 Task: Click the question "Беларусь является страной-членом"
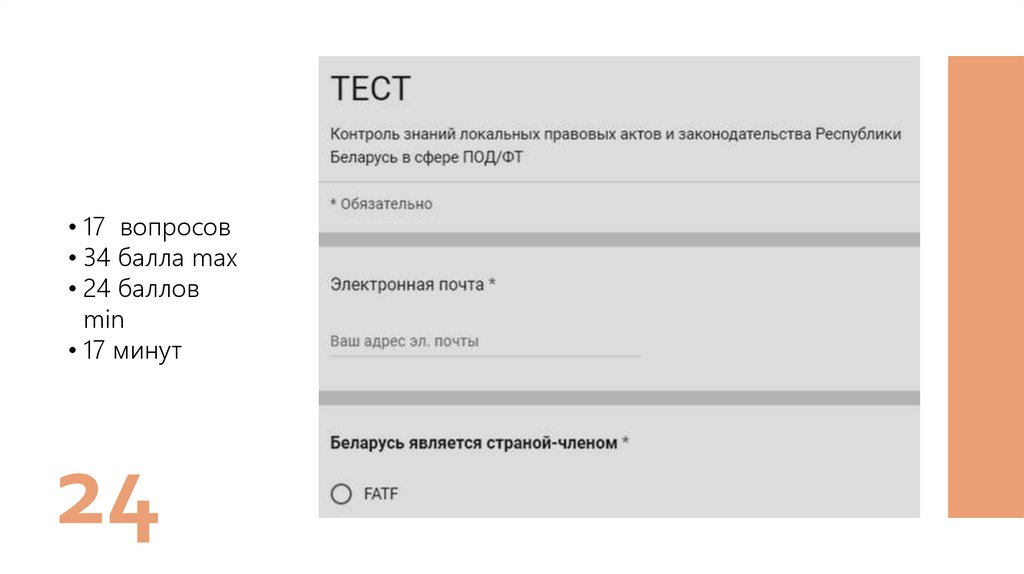(473, 443)
